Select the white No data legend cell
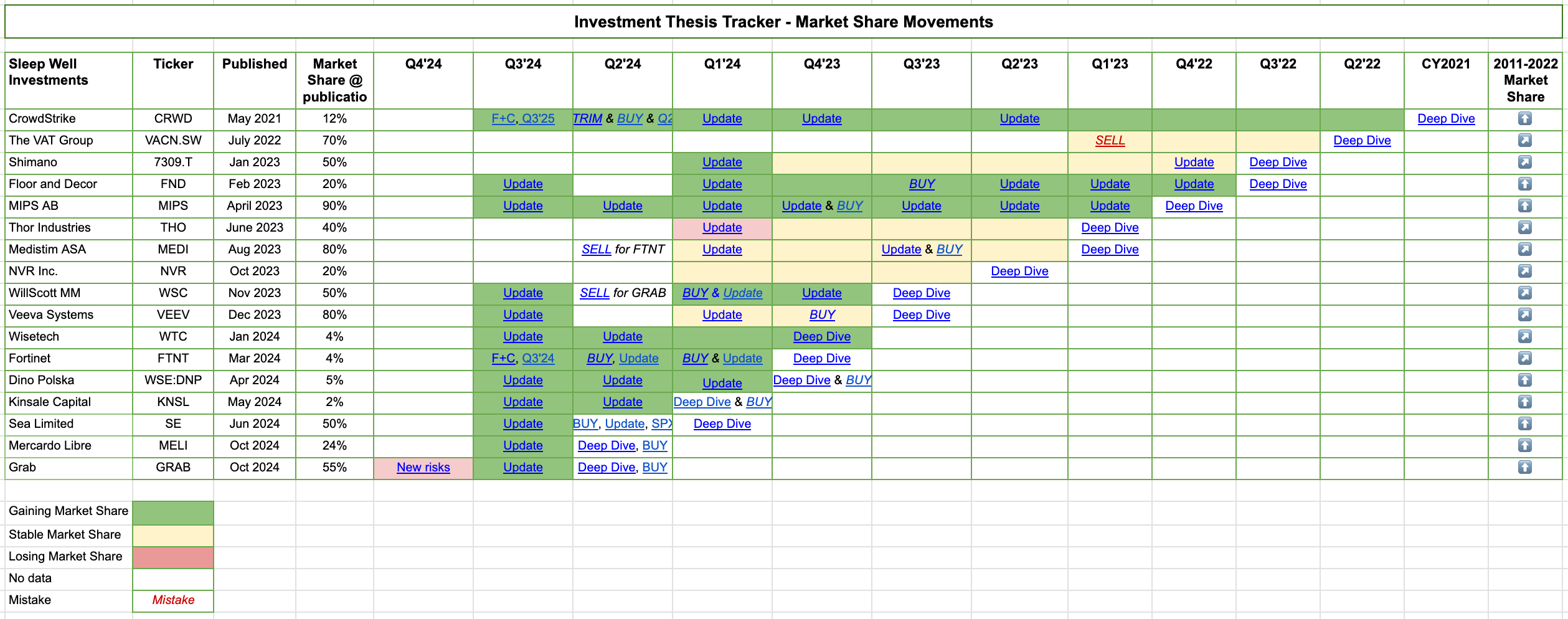 [173, 579]
